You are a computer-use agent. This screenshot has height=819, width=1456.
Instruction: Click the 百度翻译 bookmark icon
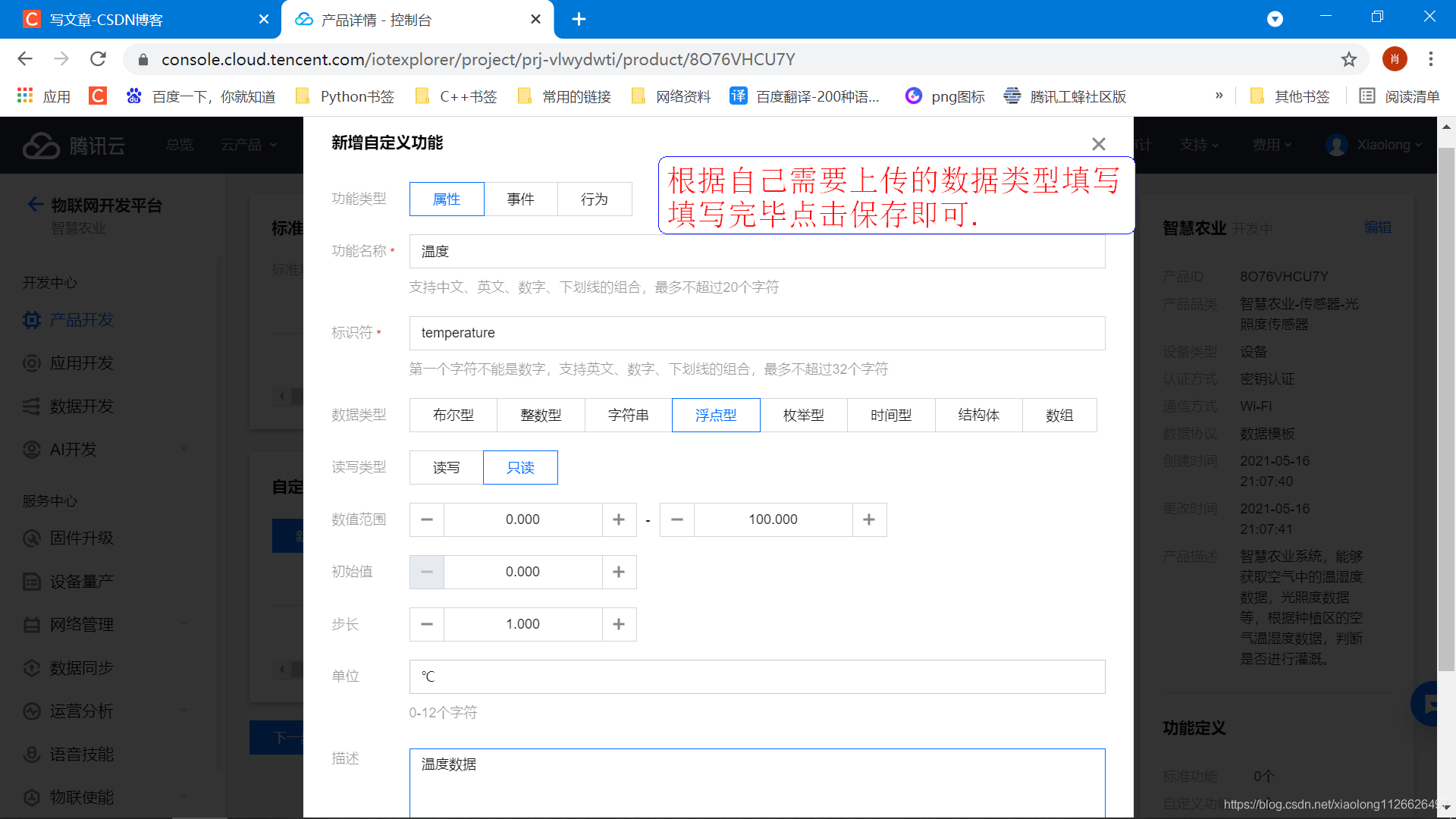[x=738, y=96]
